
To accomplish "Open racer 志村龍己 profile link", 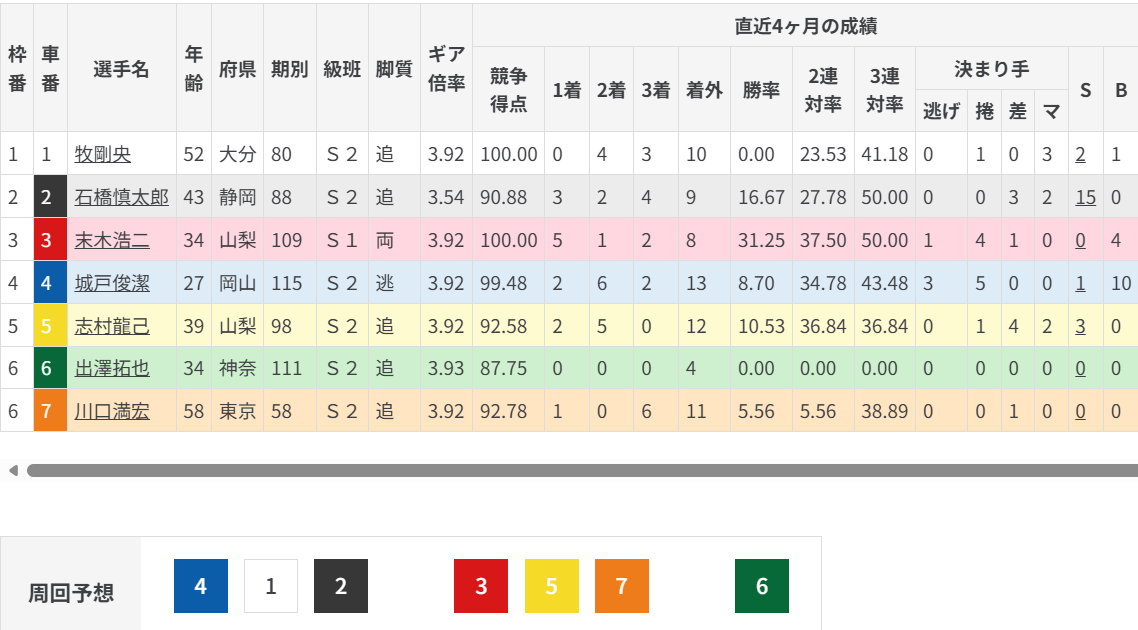I will point(112,326).
